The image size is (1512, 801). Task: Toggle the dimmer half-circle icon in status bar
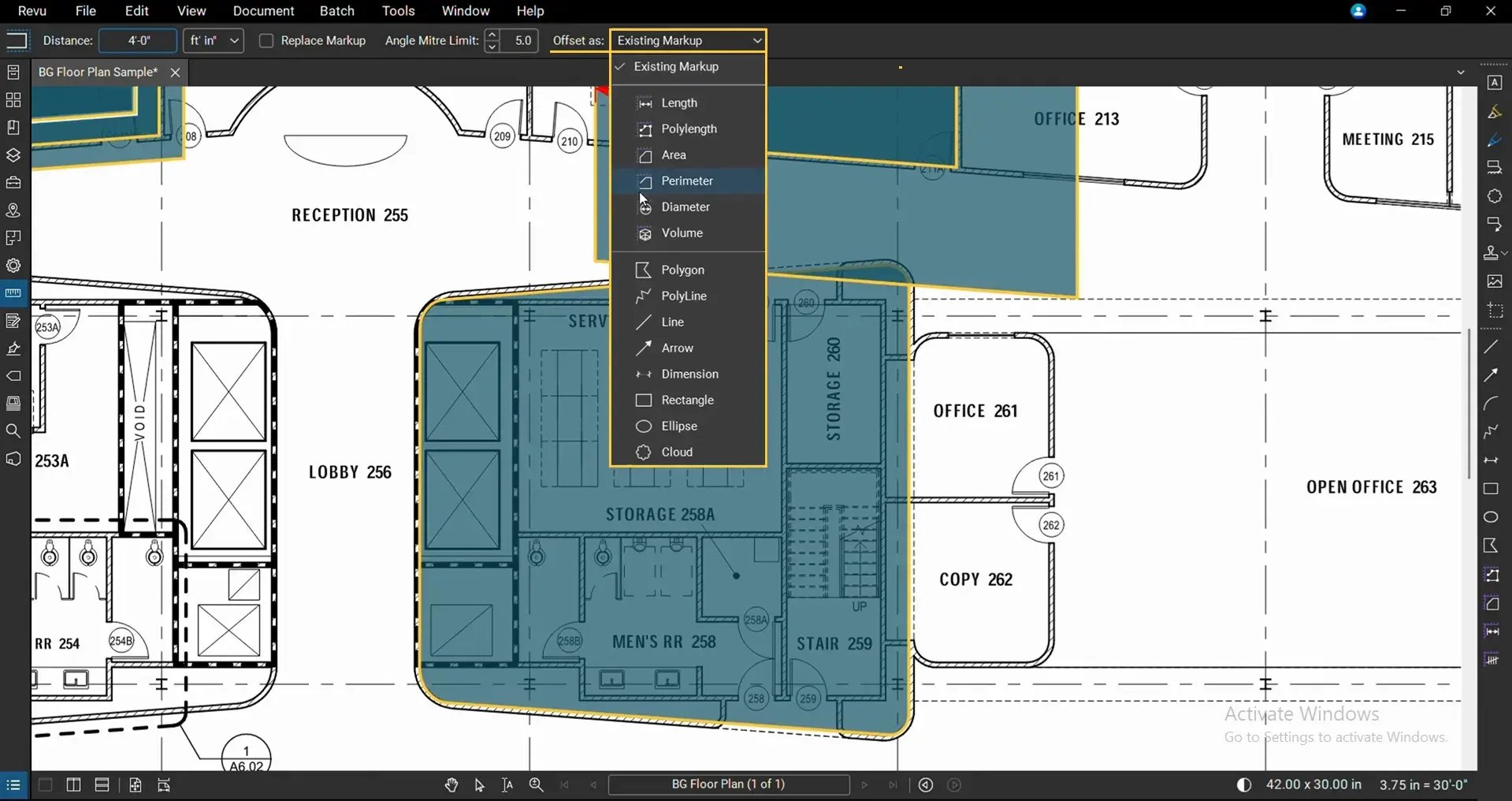[1243, 784]
